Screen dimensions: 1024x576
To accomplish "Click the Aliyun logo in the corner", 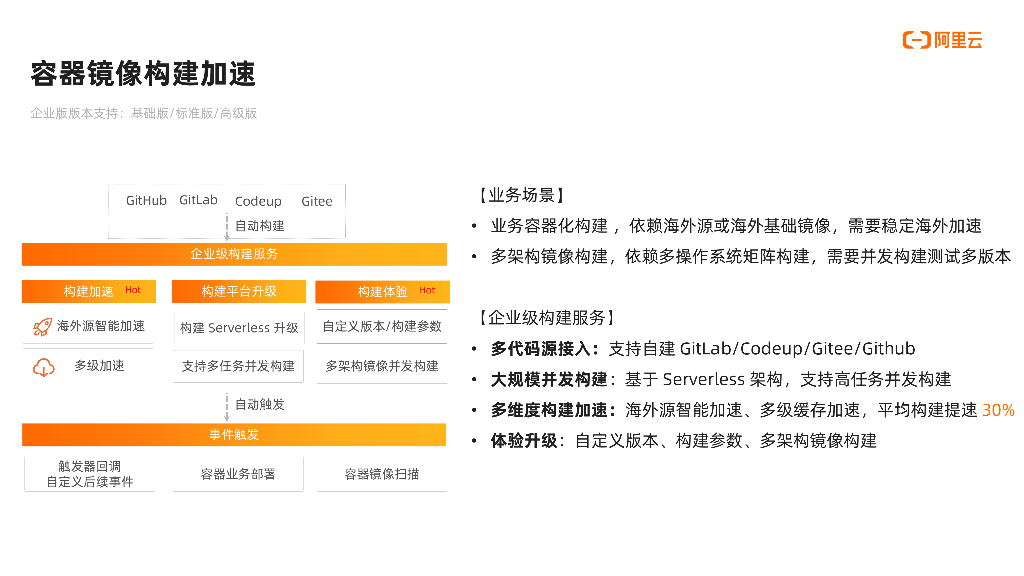I will click(942, 40).
